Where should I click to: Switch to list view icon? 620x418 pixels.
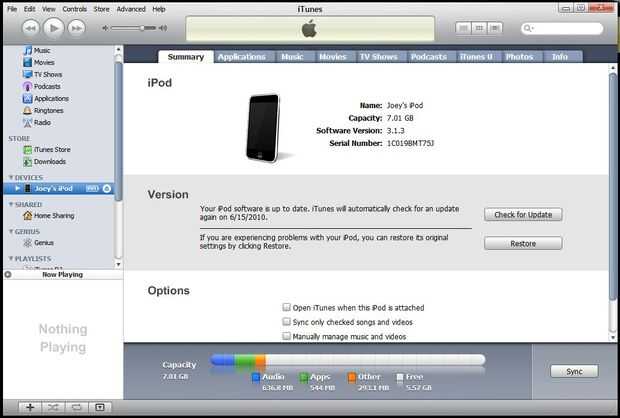point(463,28)
